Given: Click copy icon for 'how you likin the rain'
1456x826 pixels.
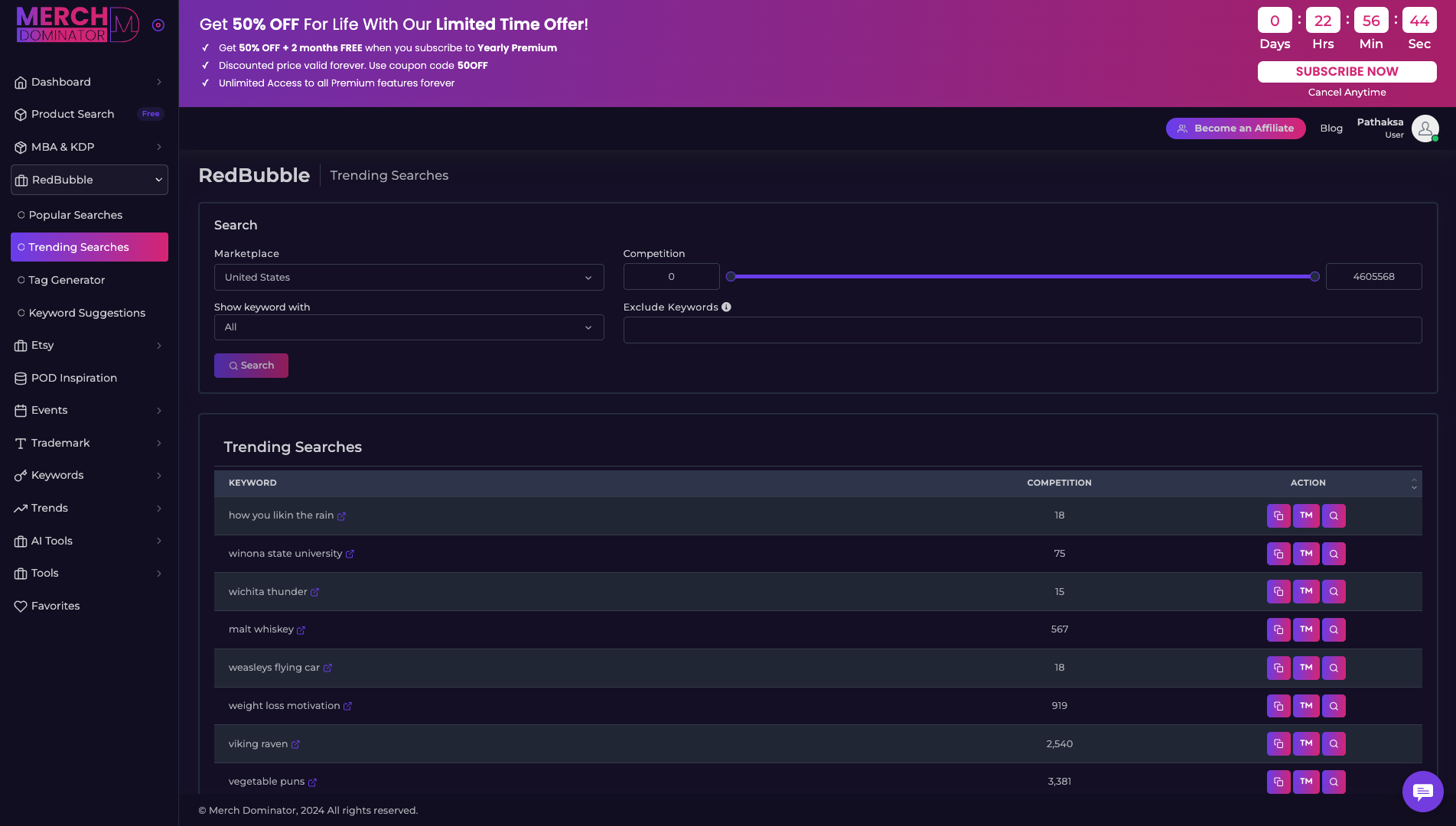Looking at the screenshot, I should (1278, 515).
